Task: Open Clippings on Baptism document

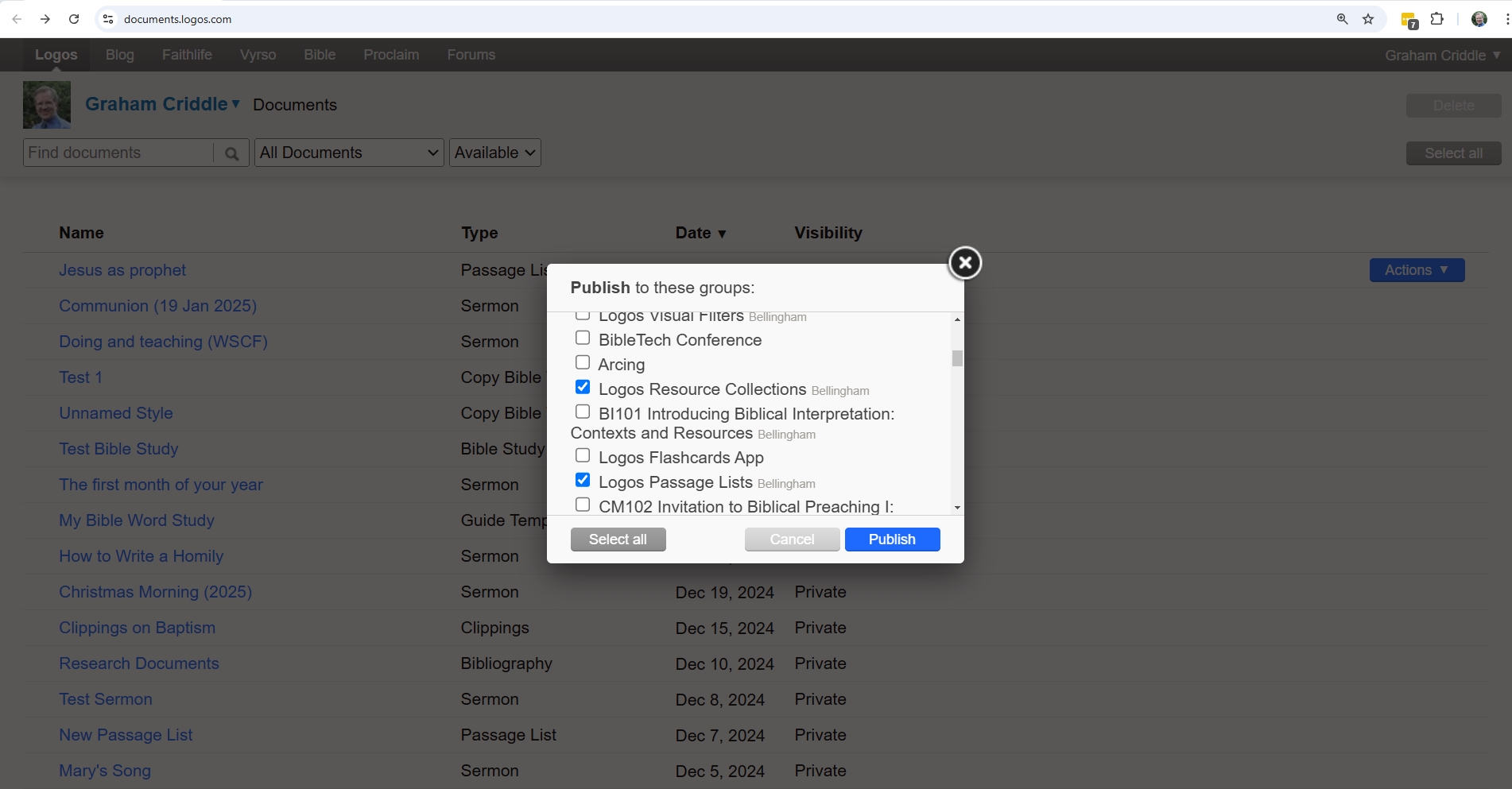Action: pos(137,628)
